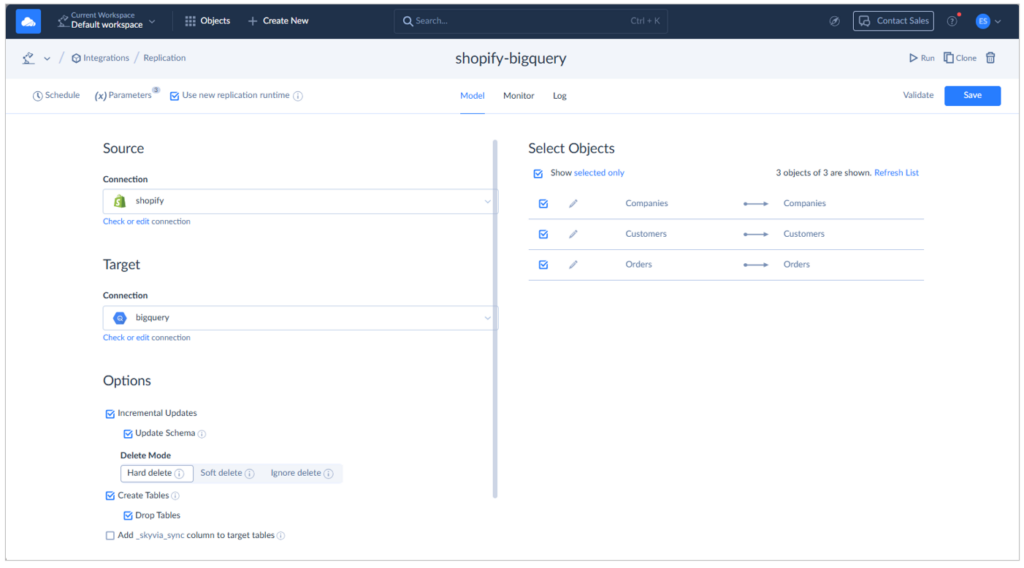Show Update Schema info tooltip icon

[x=202, y=434]
